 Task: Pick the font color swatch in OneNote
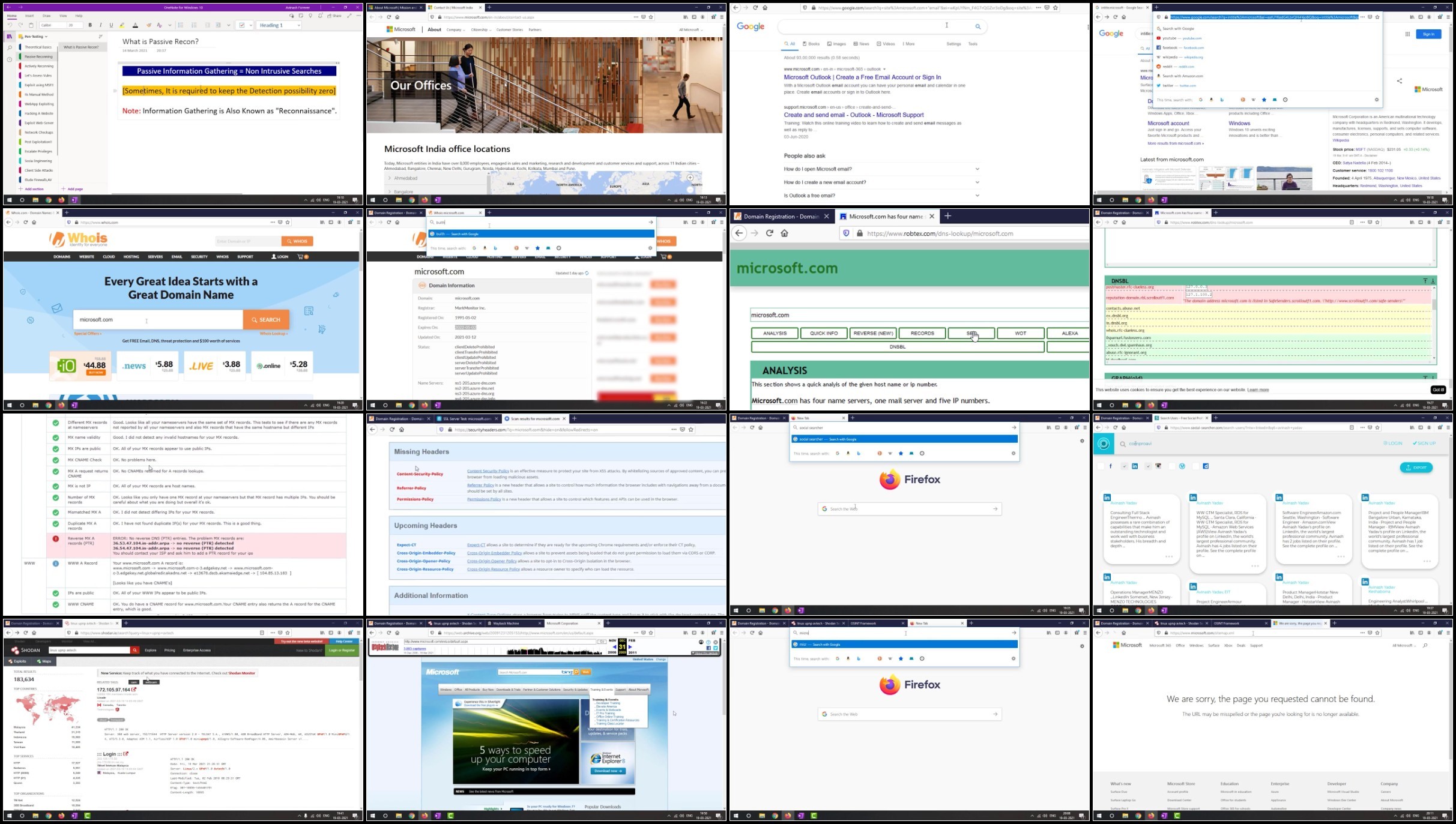click(x=135, y=25)
